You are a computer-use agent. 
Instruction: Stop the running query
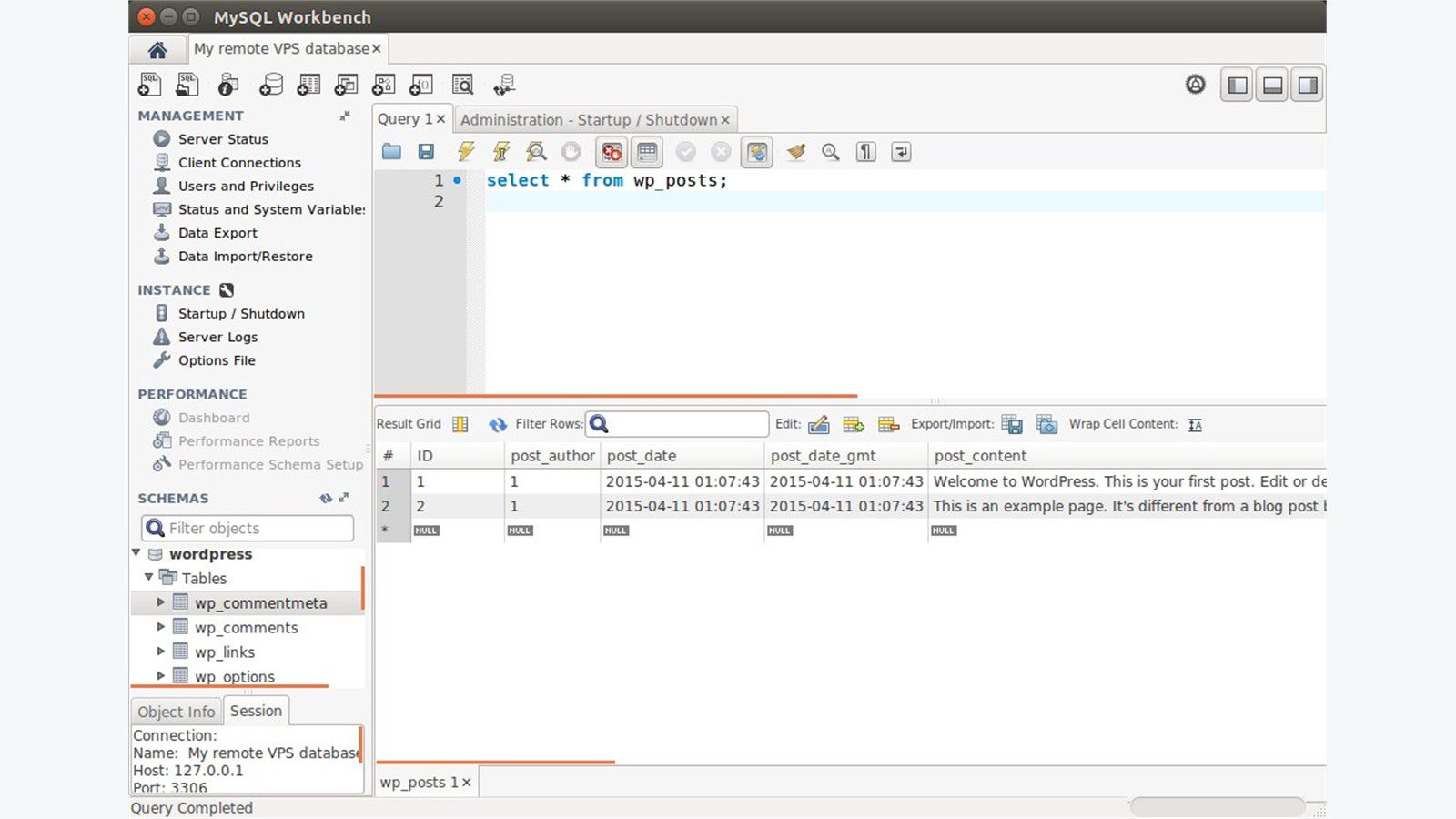tap(571, 152)
